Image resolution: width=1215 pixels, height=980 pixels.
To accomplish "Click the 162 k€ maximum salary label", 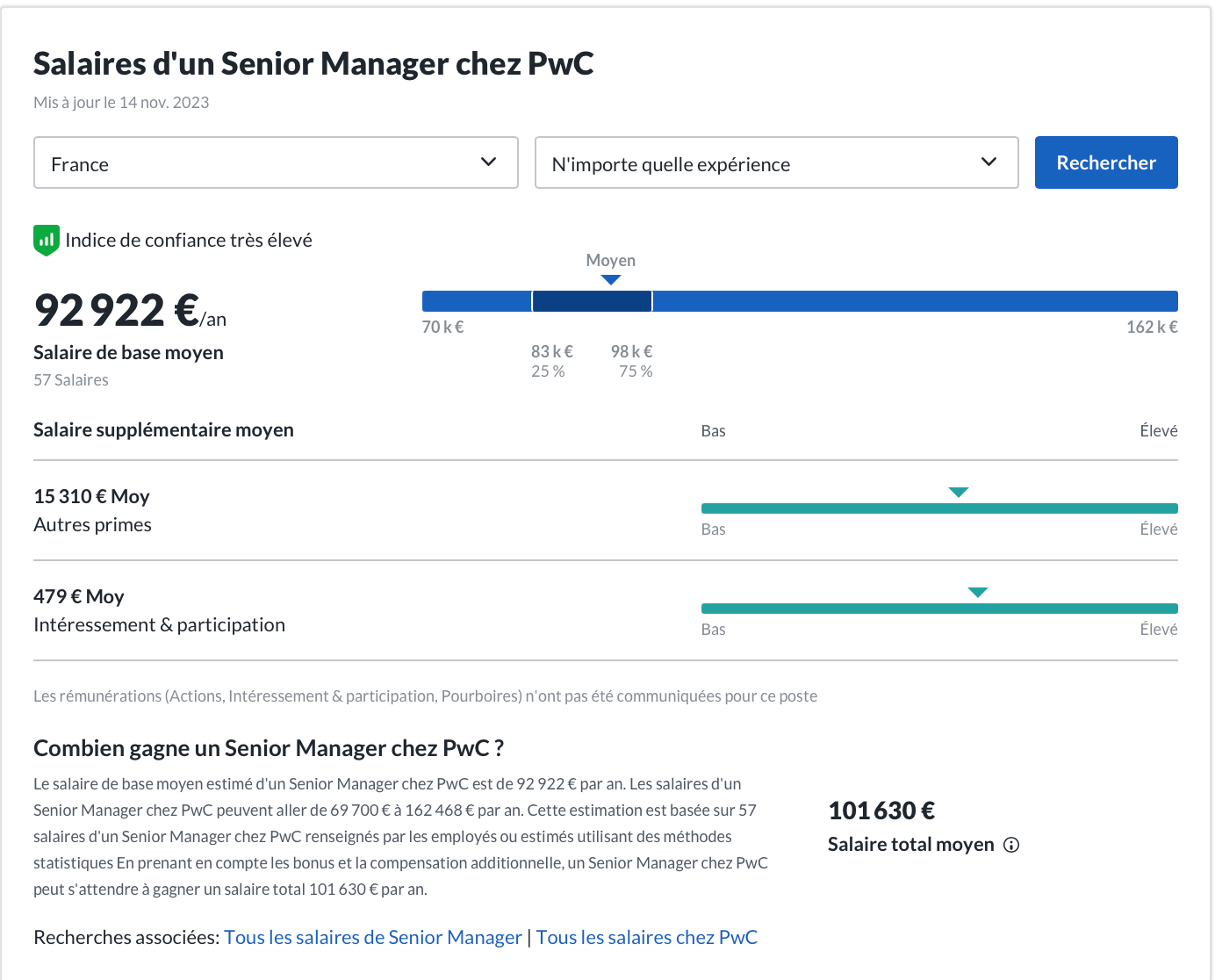I will 1152,327.
